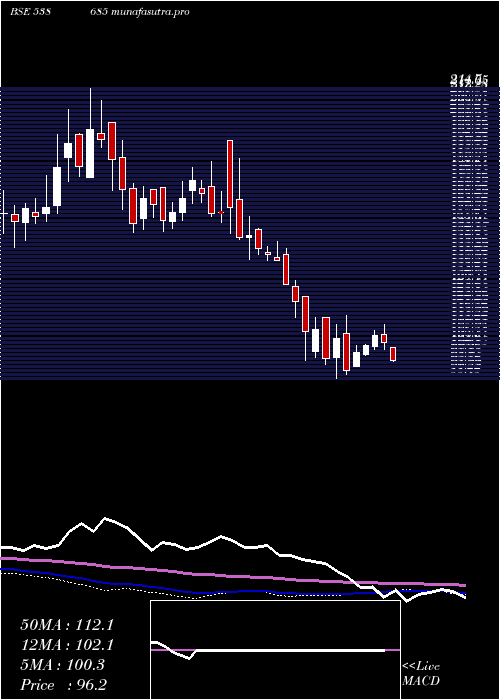The height and width of the screenshot is (700, 500).
Task: Click the Price : 96.2 value
Action: click(63, 685)
